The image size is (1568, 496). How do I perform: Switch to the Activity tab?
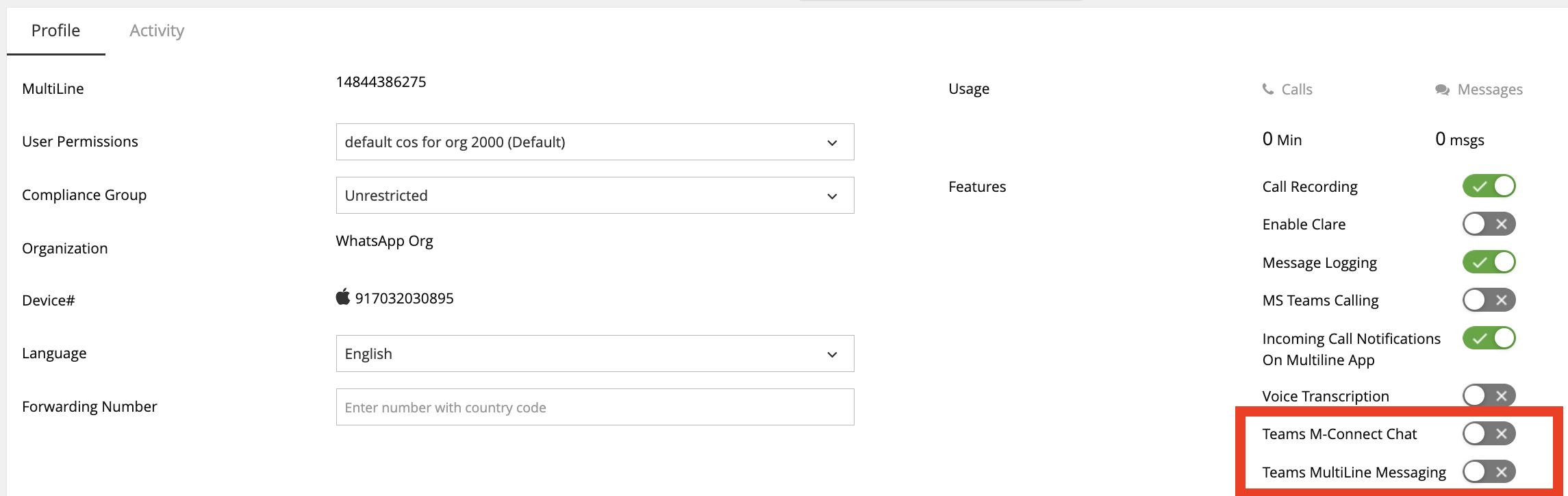coord(157,31)
